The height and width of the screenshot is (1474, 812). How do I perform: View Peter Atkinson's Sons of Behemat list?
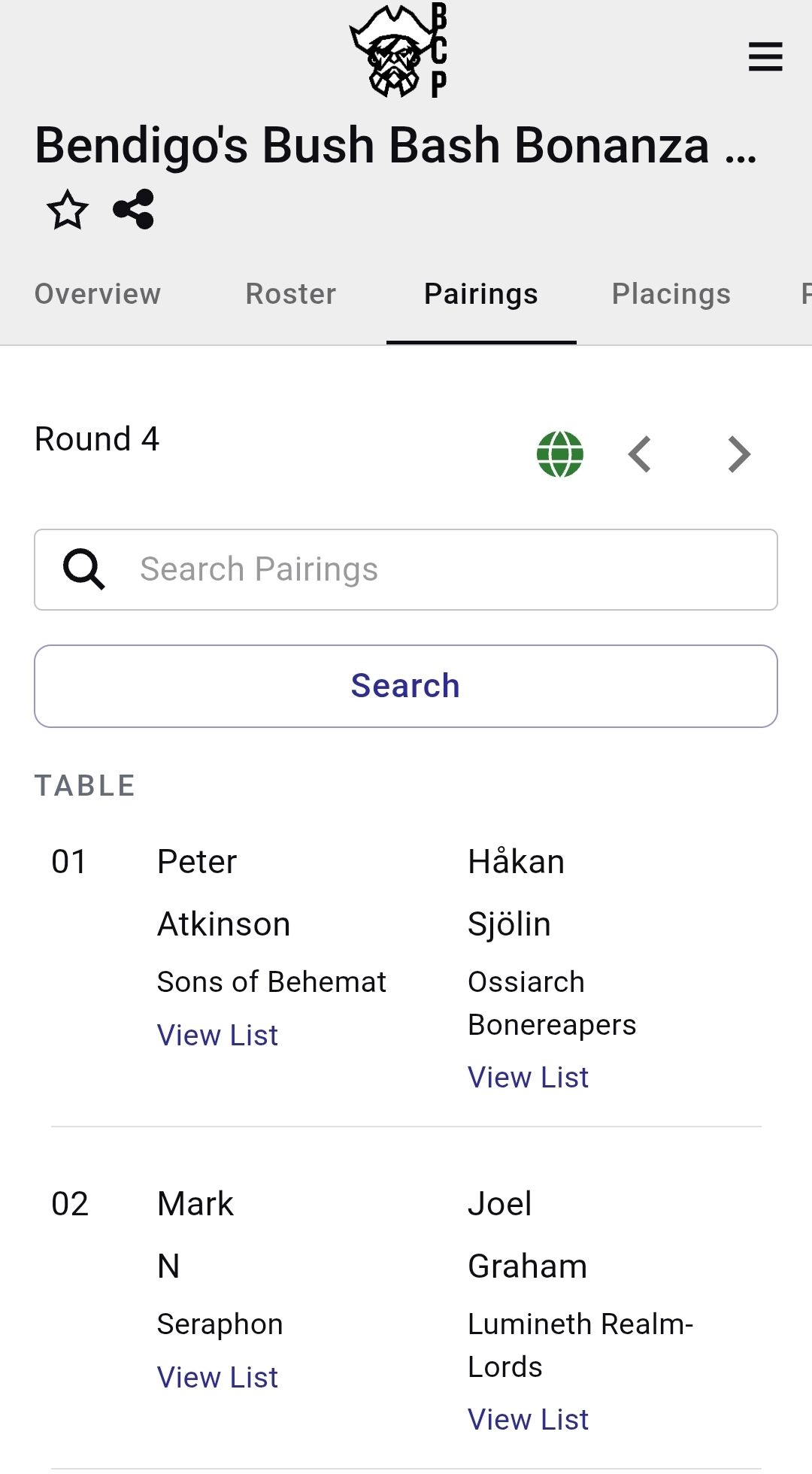[x=217, y=1036]
